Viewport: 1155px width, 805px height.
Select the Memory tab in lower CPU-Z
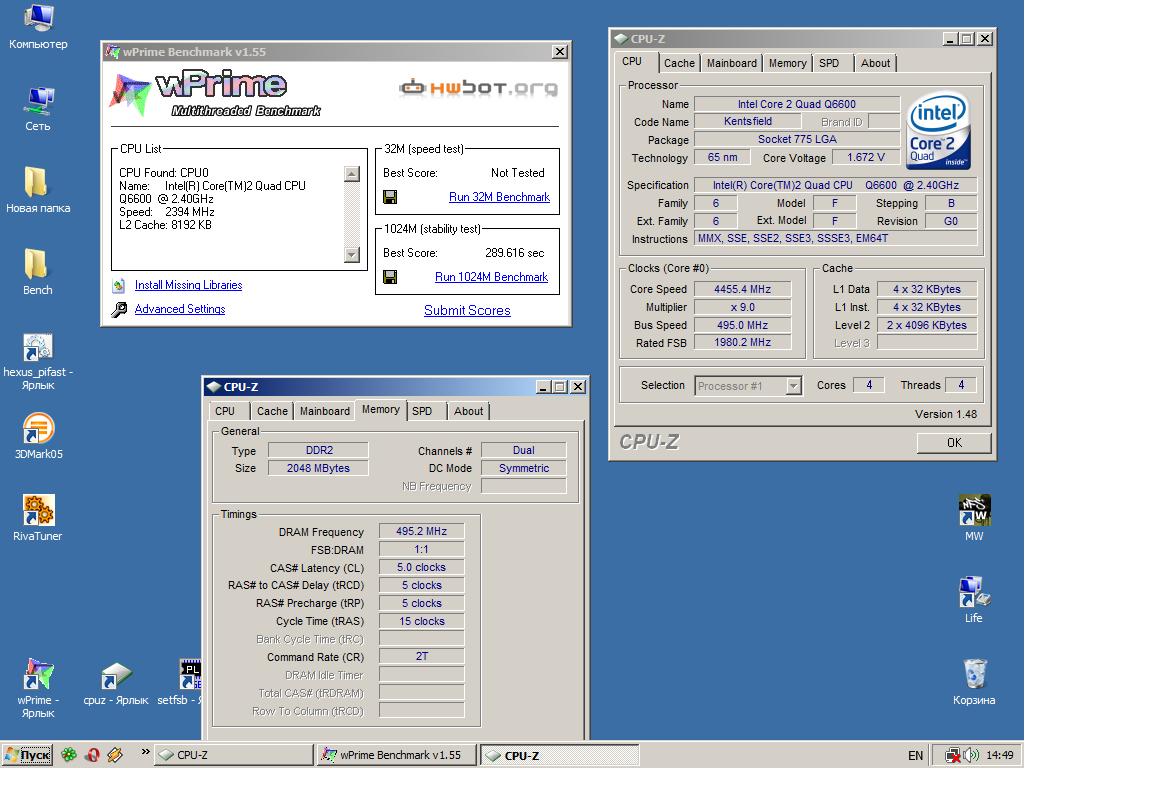click(381, 409)
